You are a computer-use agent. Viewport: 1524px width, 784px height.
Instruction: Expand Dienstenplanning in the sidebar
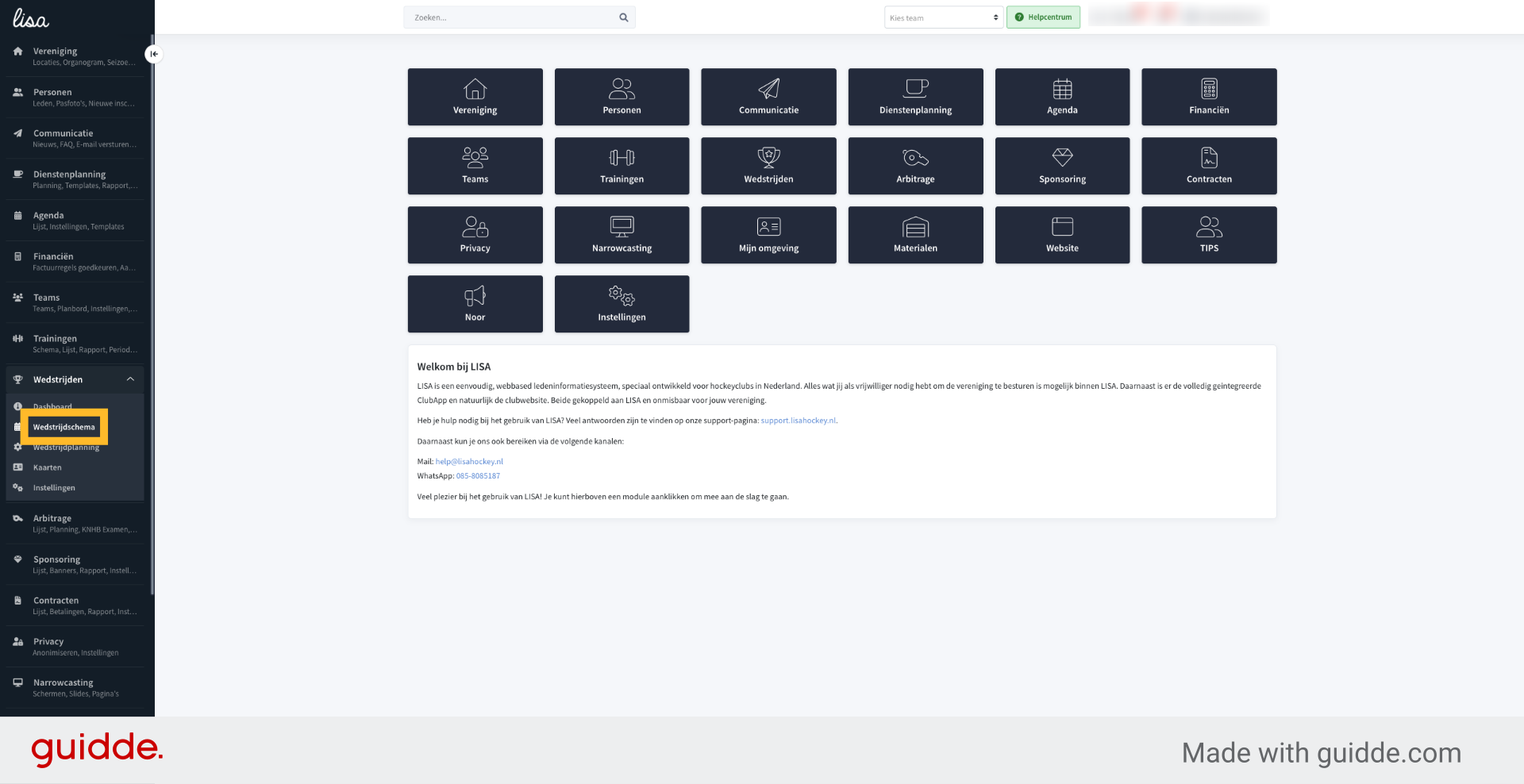point(75,179)
